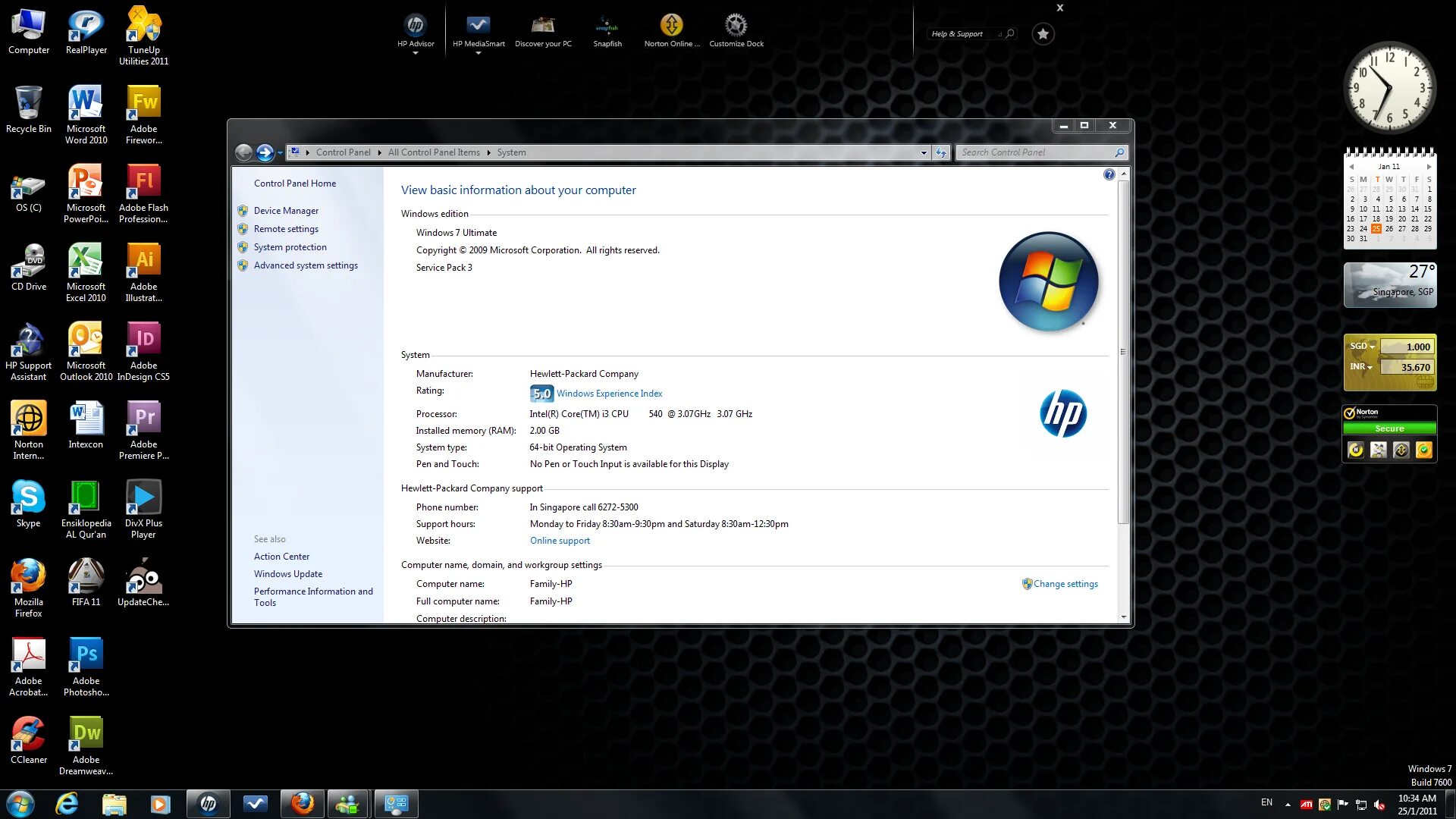Open Action Center link

(281, 557)
